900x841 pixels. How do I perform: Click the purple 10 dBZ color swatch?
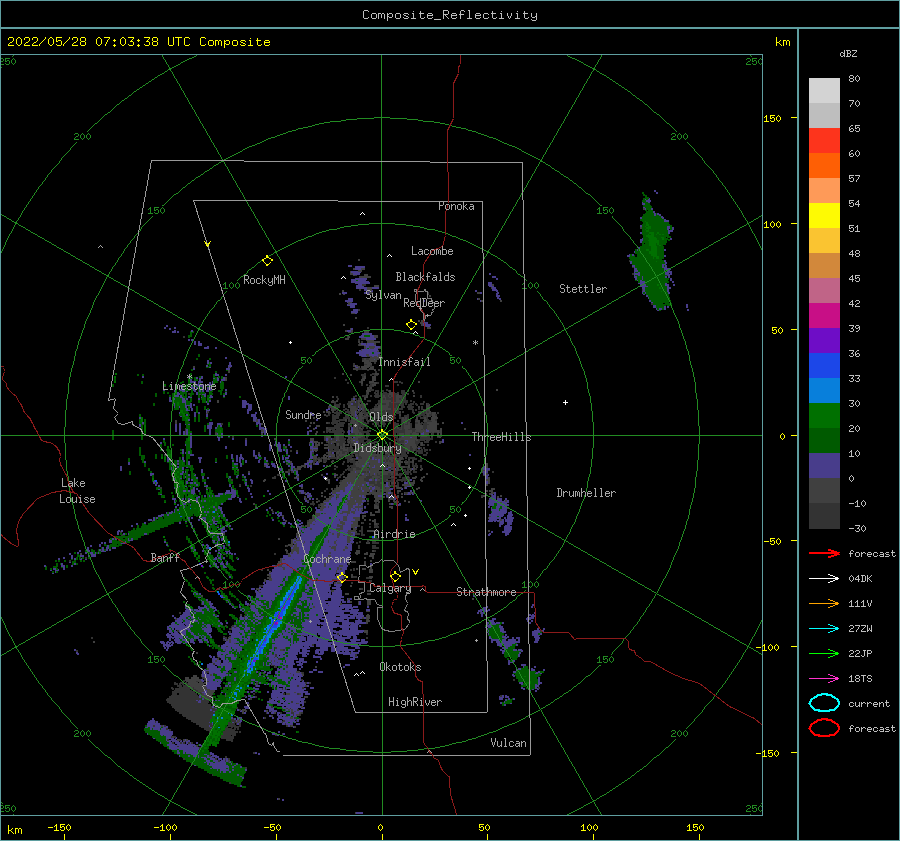pos(824,466)
